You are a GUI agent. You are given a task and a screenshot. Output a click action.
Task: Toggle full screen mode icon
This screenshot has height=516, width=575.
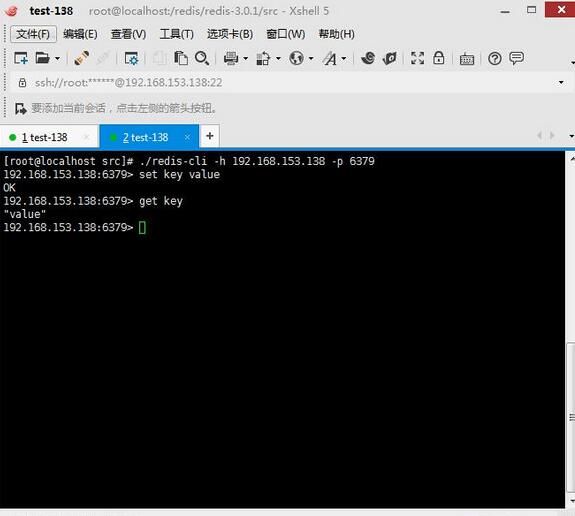(417, 58)
